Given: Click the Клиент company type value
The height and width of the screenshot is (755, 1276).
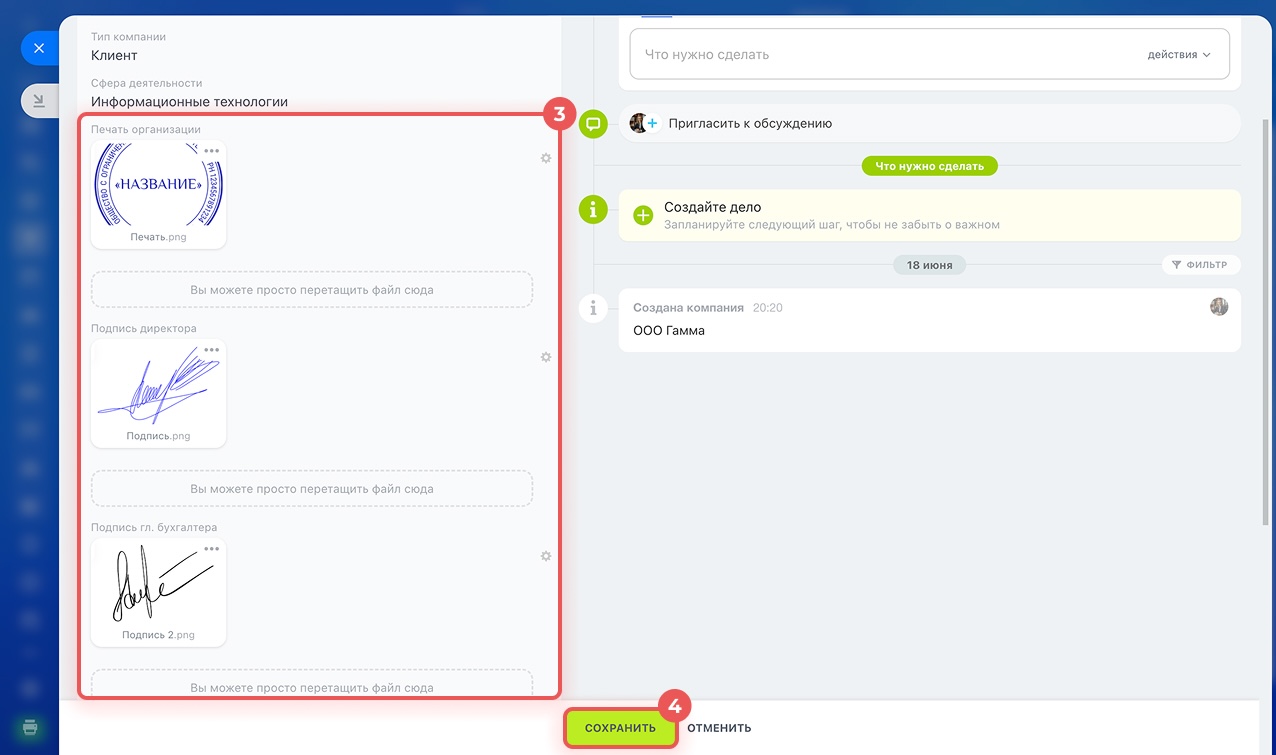Looking at the screenshot, I should (114, 56).
